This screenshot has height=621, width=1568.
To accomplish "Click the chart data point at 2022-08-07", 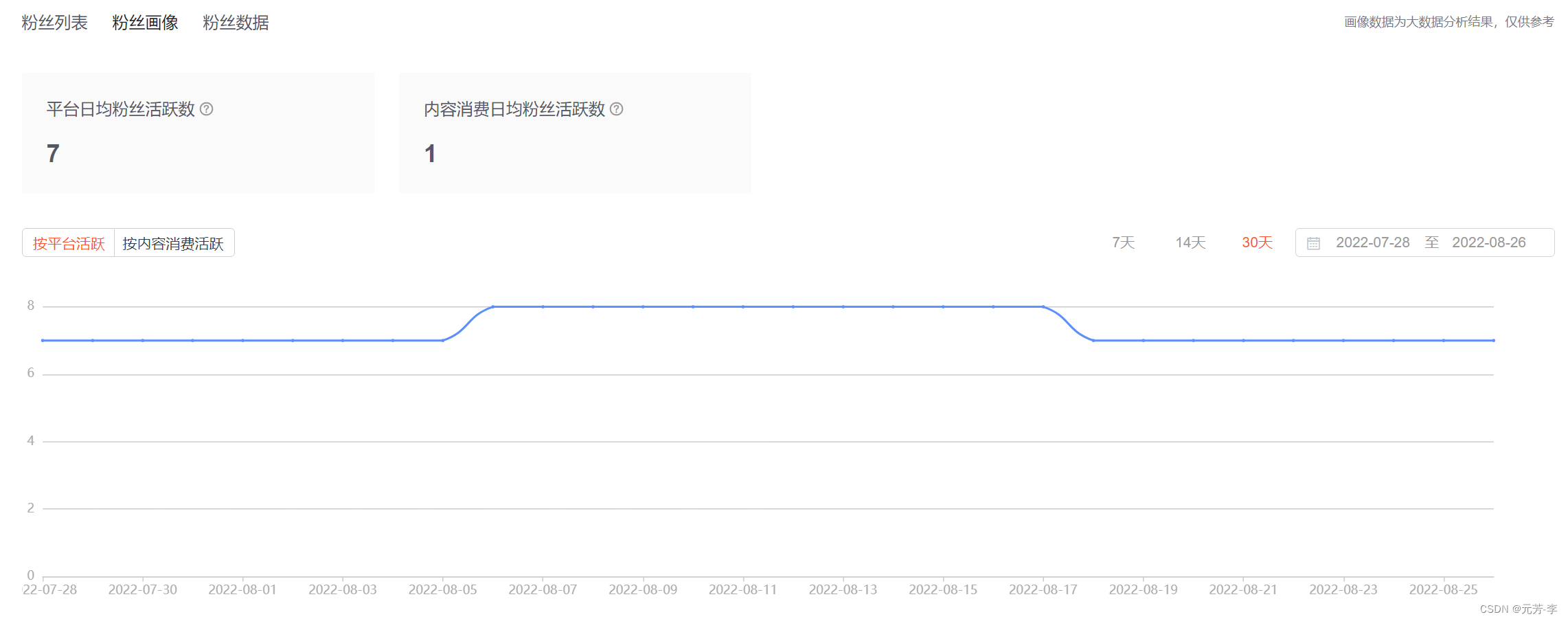I will pyautogui.click(x=543, y=306).
